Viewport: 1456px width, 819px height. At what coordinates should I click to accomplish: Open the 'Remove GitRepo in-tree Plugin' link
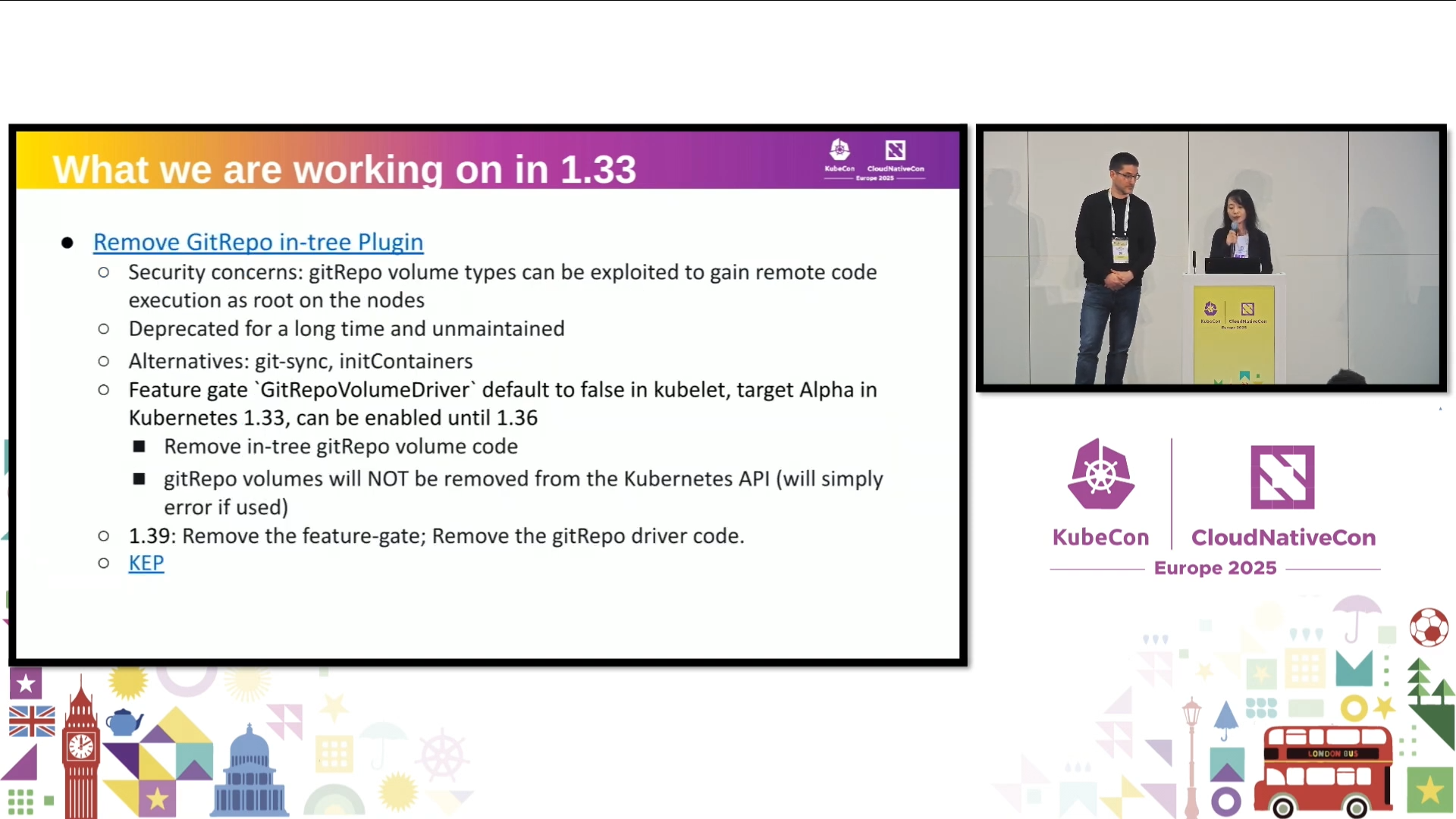[258, 243]
